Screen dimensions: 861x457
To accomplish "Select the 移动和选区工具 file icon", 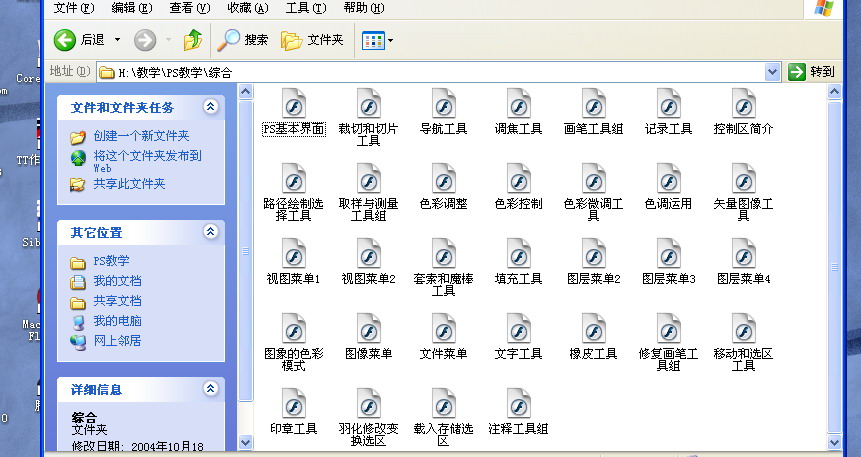I will (743, 330).
